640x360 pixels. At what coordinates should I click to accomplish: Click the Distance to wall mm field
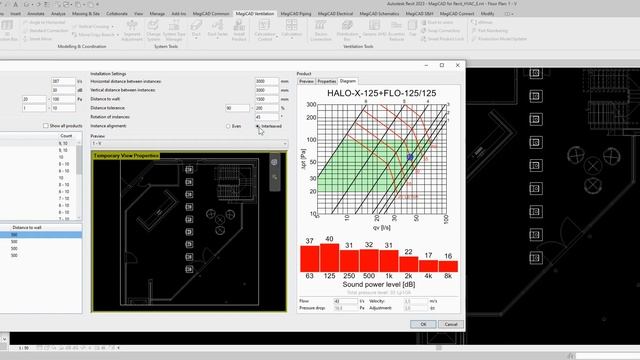point(267,99)
